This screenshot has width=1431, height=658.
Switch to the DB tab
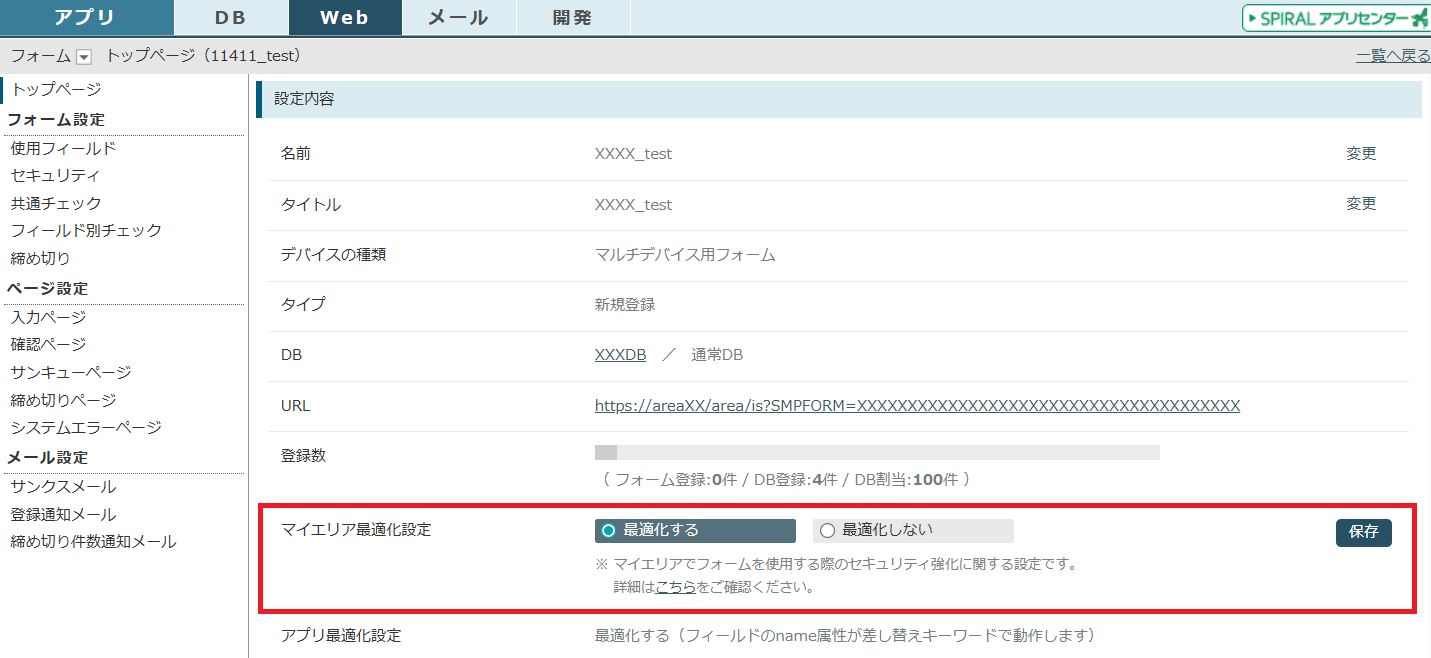tap(231, 18)
